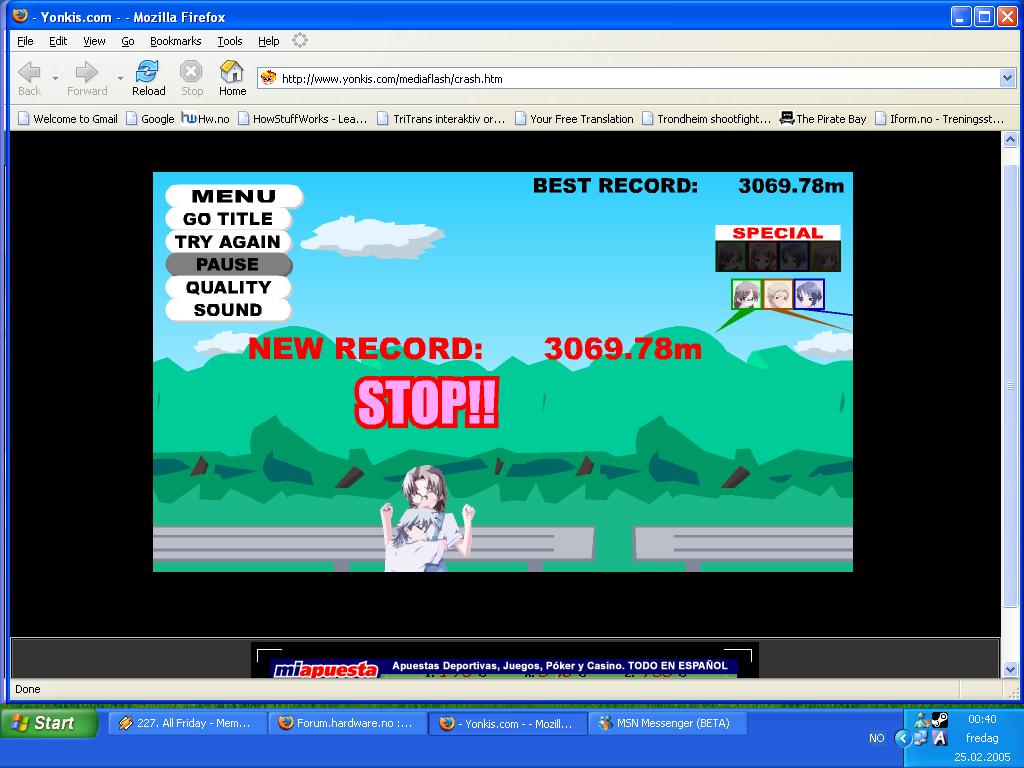This screenshot has height=768, width=1024.
Task: Click the miapuesta banner advertisement
Action: [x=504, y=667]
